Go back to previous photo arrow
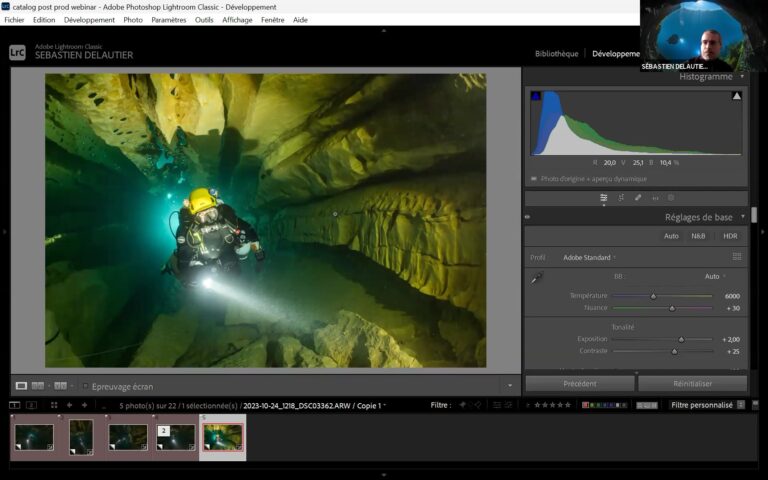The image size is (768, 480). [x=69, y=405]
